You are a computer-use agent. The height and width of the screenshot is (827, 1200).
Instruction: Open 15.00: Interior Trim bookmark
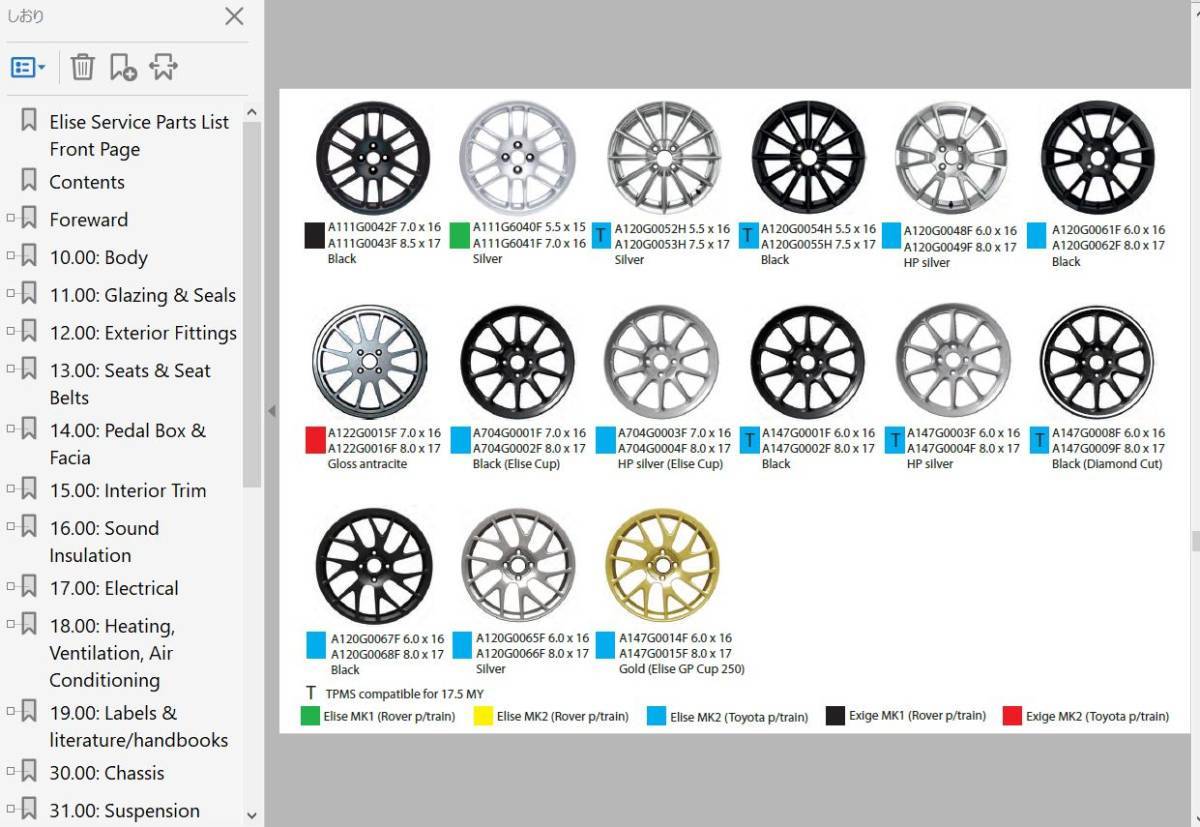click(x=127, y=490)
